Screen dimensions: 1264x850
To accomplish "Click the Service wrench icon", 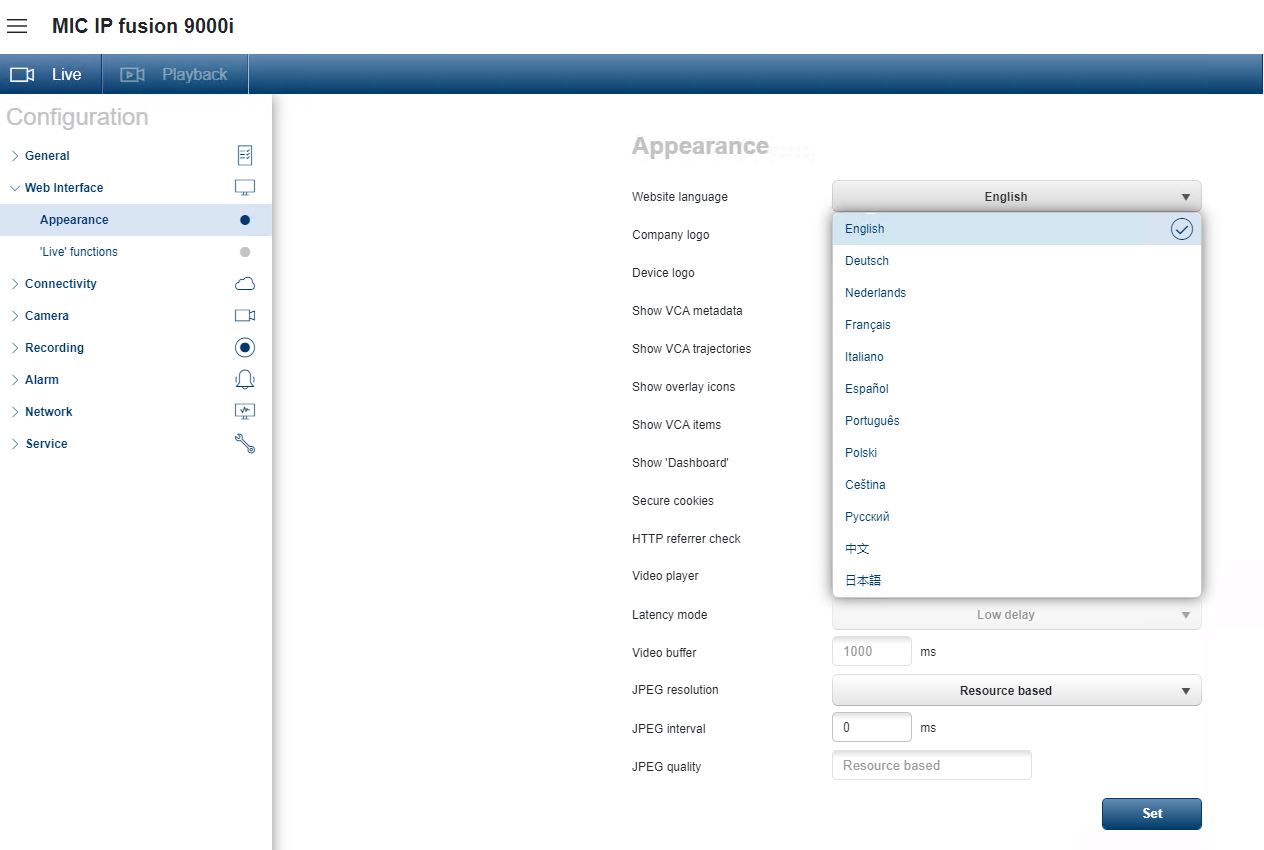I will pos(245,444).
